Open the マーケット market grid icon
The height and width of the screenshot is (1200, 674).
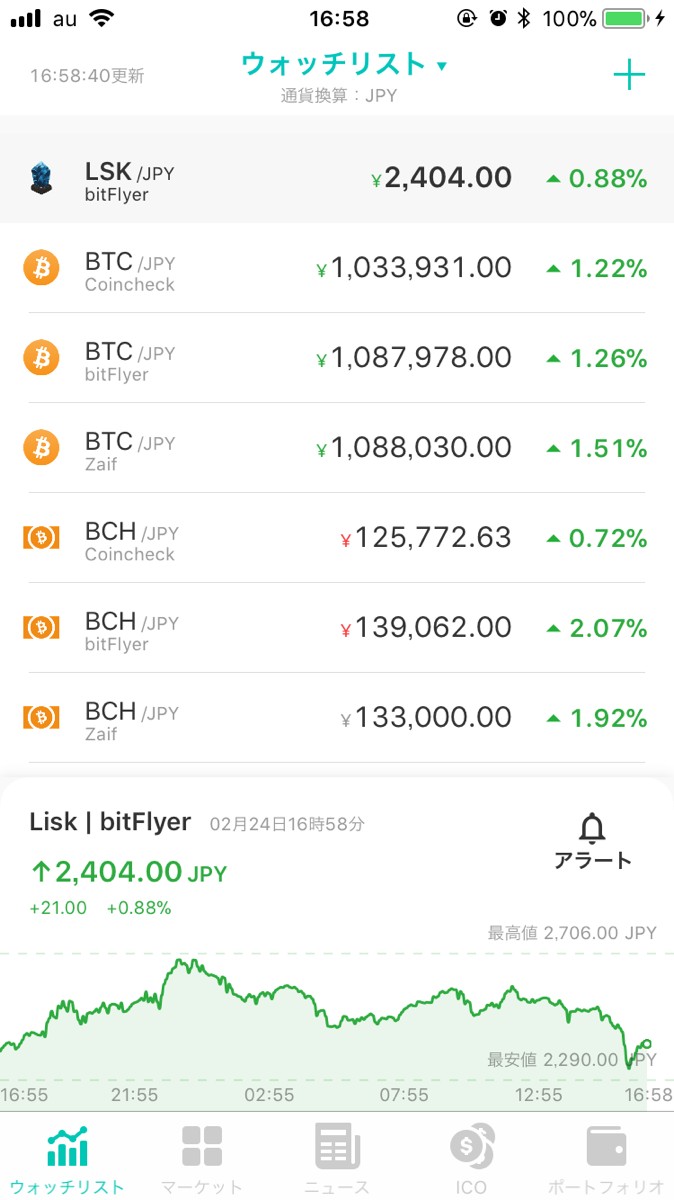point(202,1146)
